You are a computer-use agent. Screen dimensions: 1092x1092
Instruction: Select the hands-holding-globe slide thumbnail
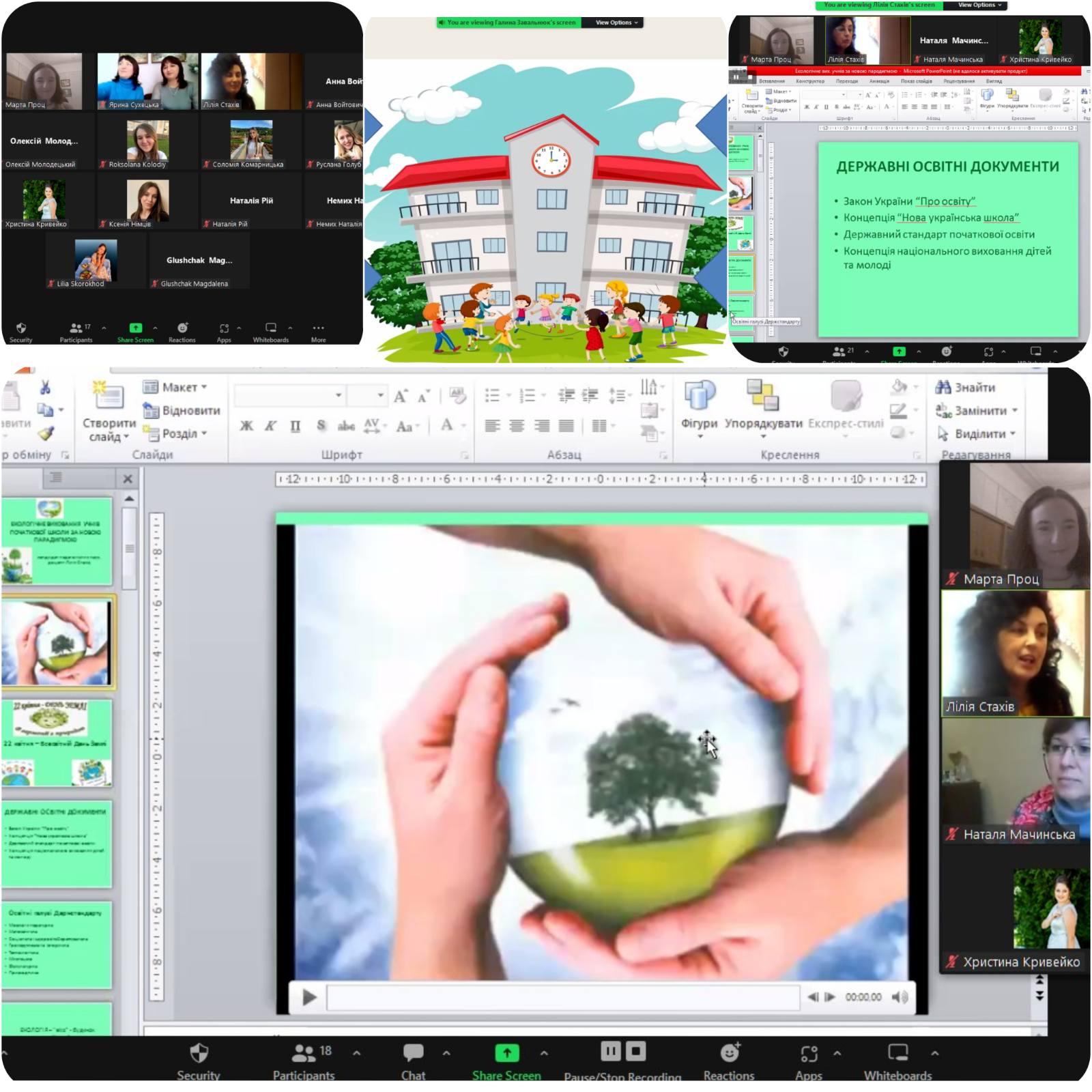tap(57, 642)
